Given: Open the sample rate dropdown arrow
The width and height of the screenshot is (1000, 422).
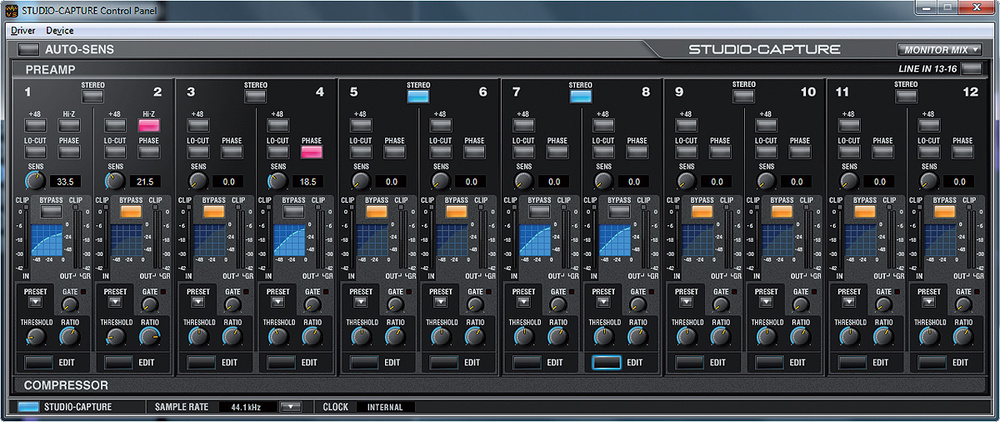Looking at the screenshot, I should tap(289, 407).
